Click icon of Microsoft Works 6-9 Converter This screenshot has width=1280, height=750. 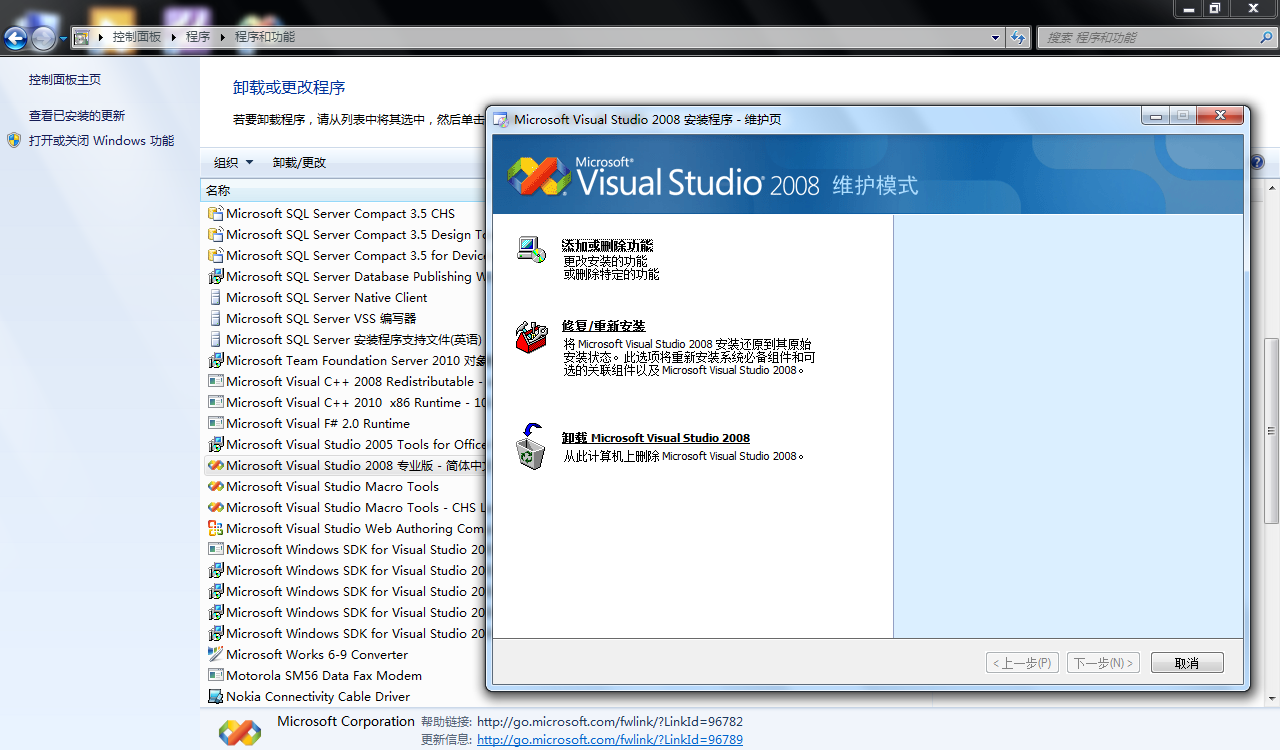215,654
